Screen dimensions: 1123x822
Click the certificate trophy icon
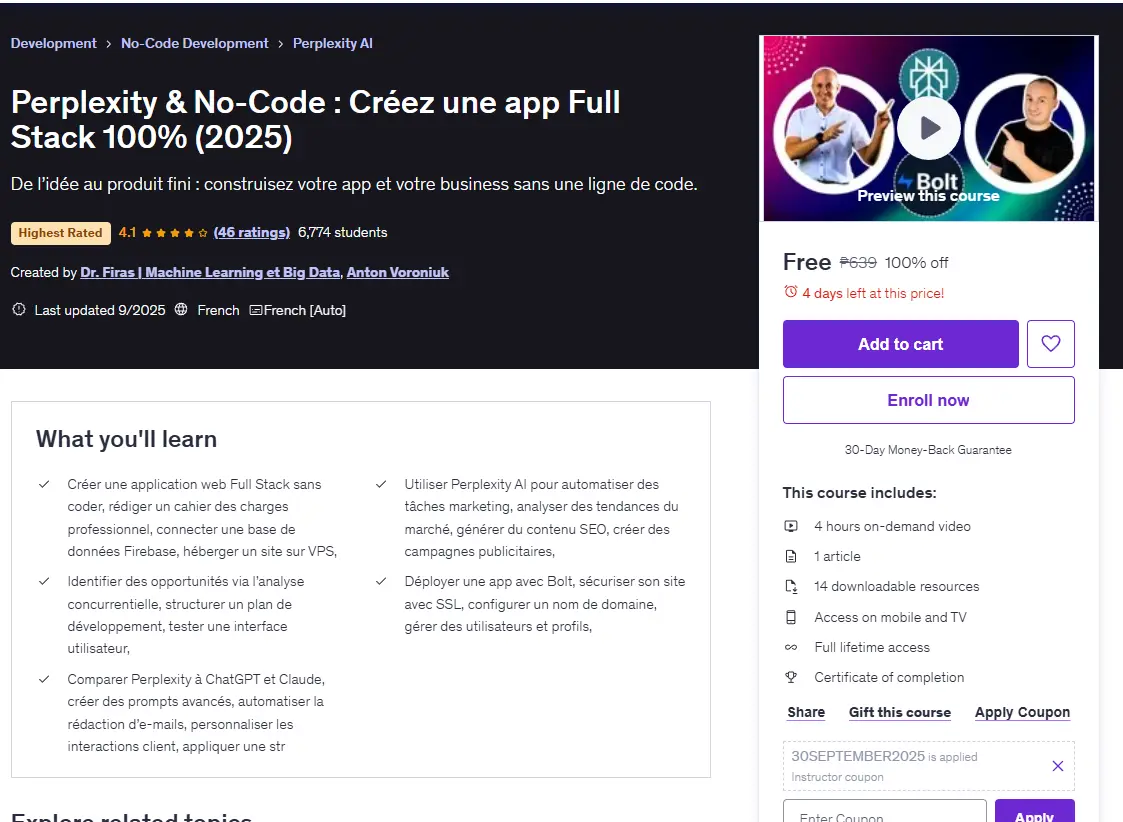[791, 677]
